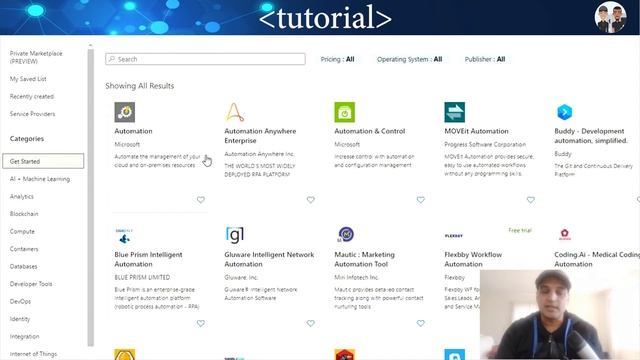Open the Automation title link

[133, 131]
